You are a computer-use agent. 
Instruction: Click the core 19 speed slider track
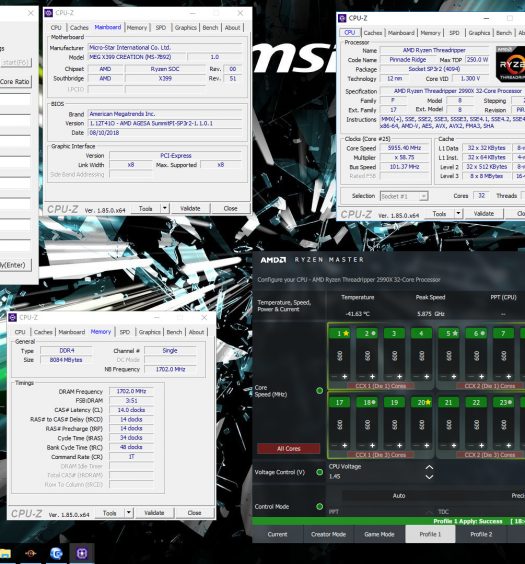(x=394, y=425)
